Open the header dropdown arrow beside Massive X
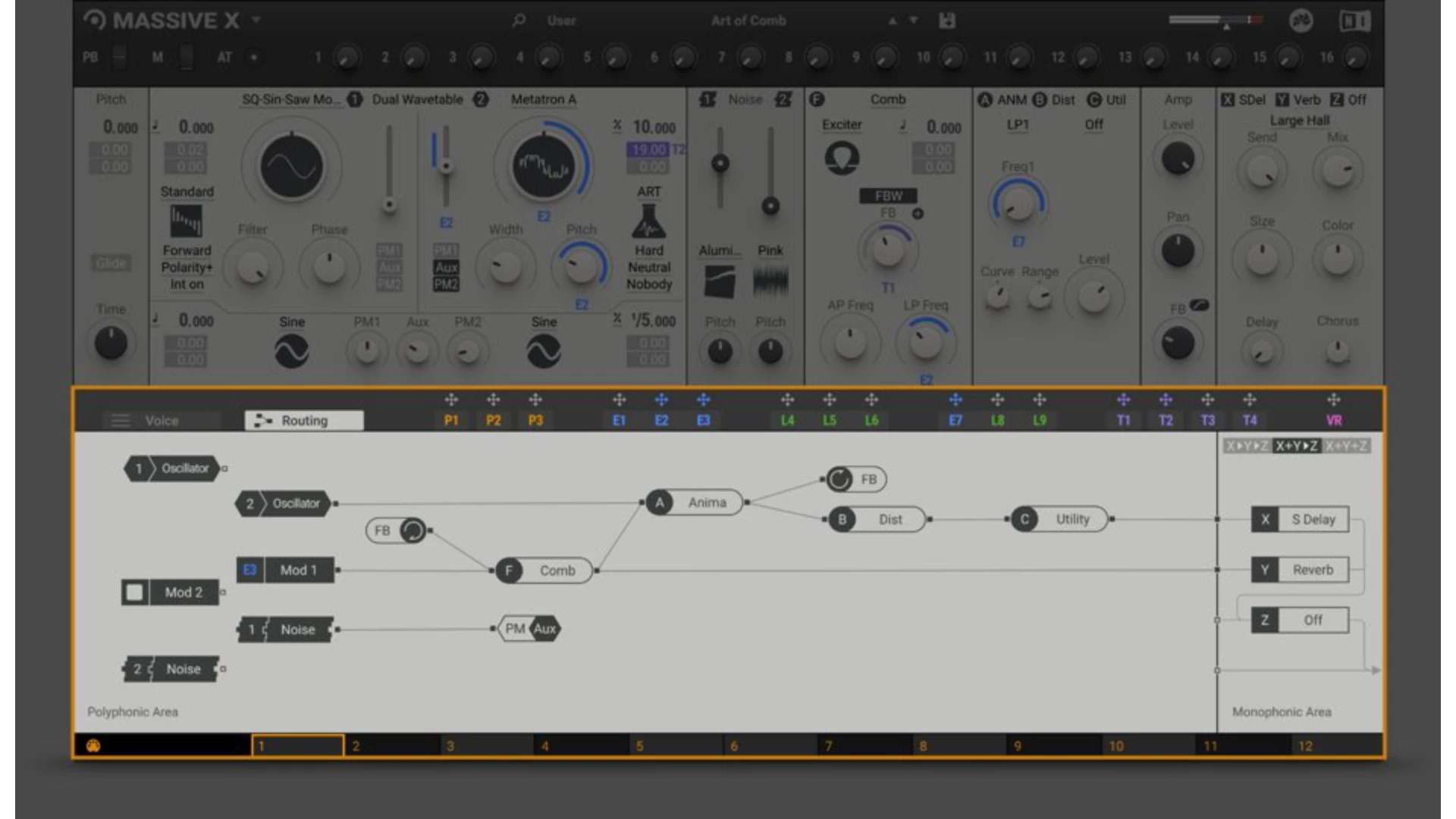This screenshot has width=1456, height=819. 256,20
